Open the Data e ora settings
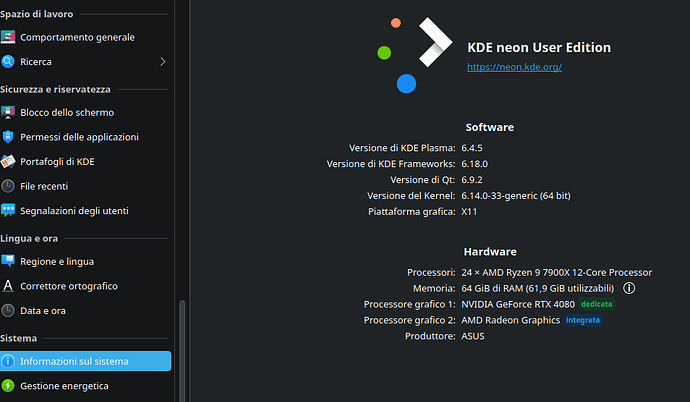Image resolution: width=690 pixels, height=402 pixels. [43, 311]
